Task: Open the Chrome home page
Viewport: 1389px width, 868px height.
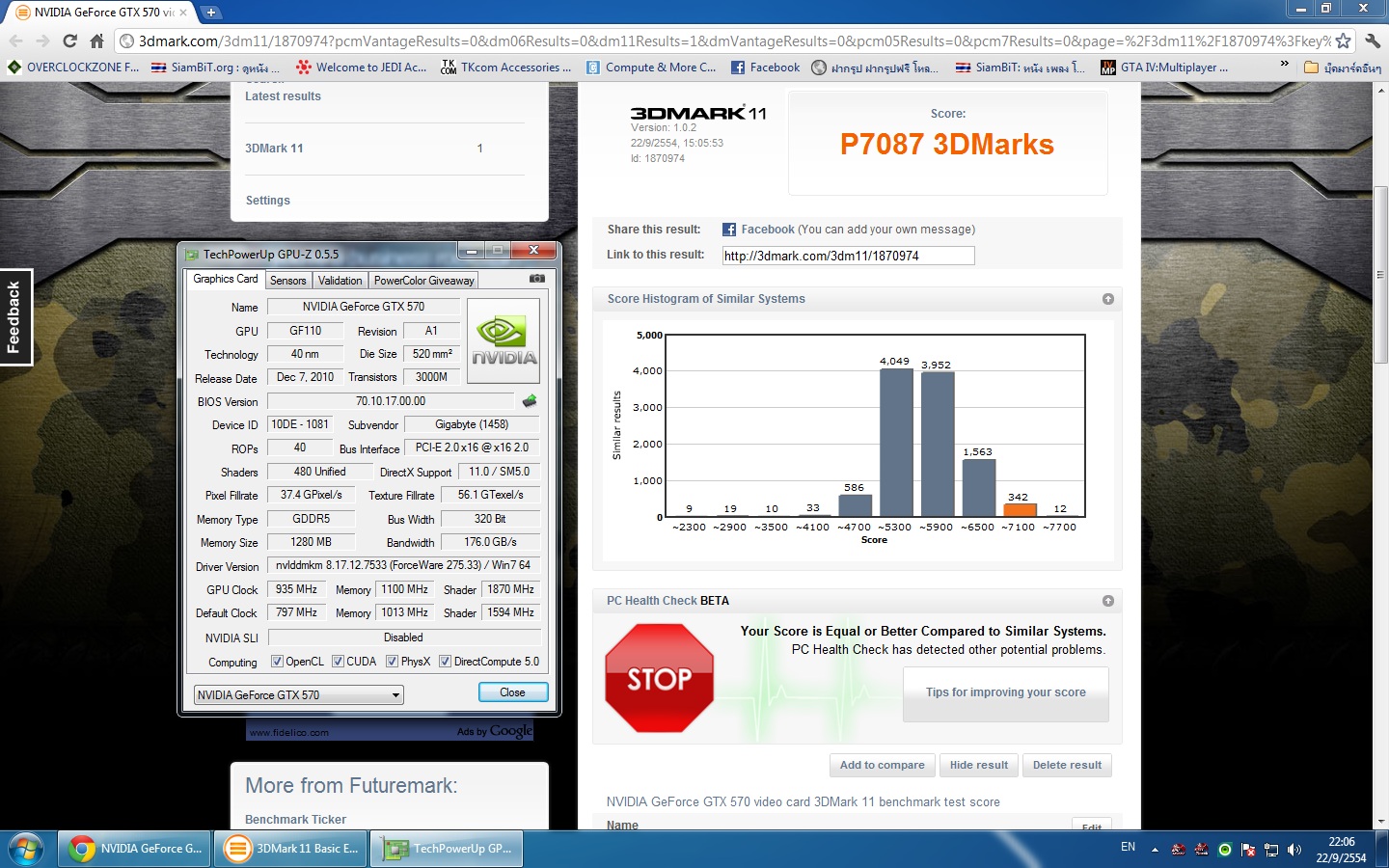Action: coord(96,41)
